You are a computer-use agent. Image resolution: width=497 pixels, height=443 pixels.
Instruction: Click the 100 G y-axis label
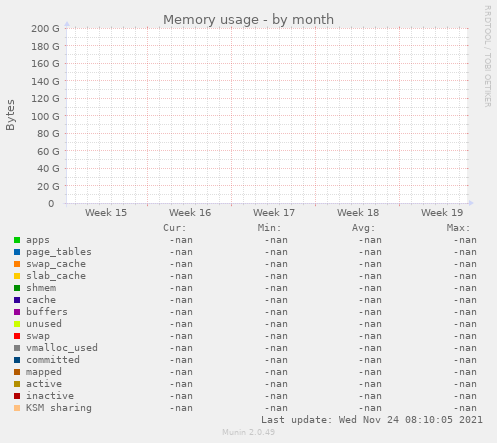coord(45,117)
